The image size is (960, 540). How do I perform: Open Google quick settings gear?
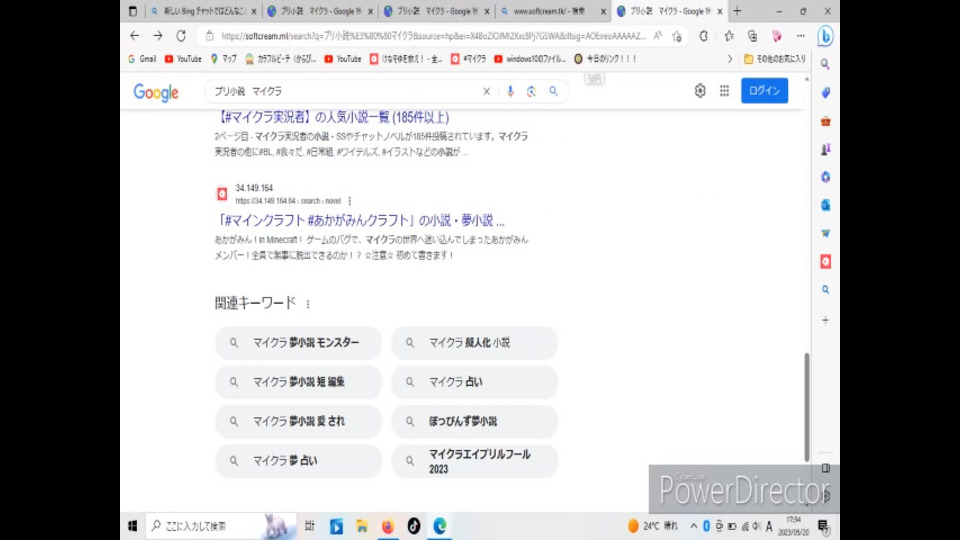[700, 91]
